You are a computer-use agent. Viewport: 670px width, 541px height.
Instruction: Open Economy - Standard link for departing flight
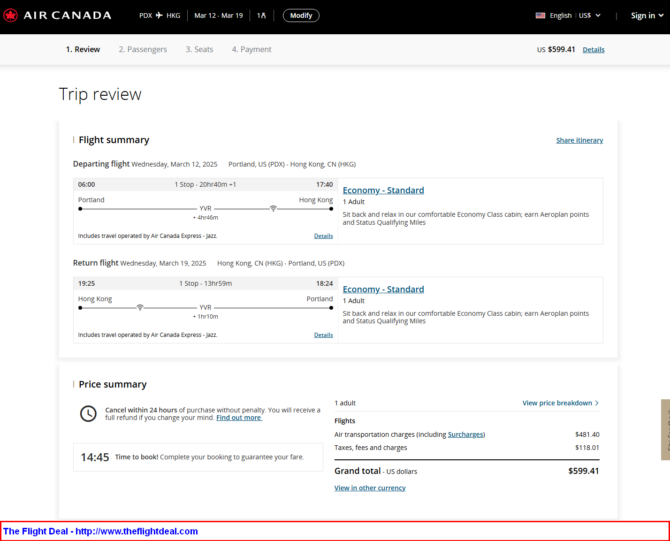383,190
